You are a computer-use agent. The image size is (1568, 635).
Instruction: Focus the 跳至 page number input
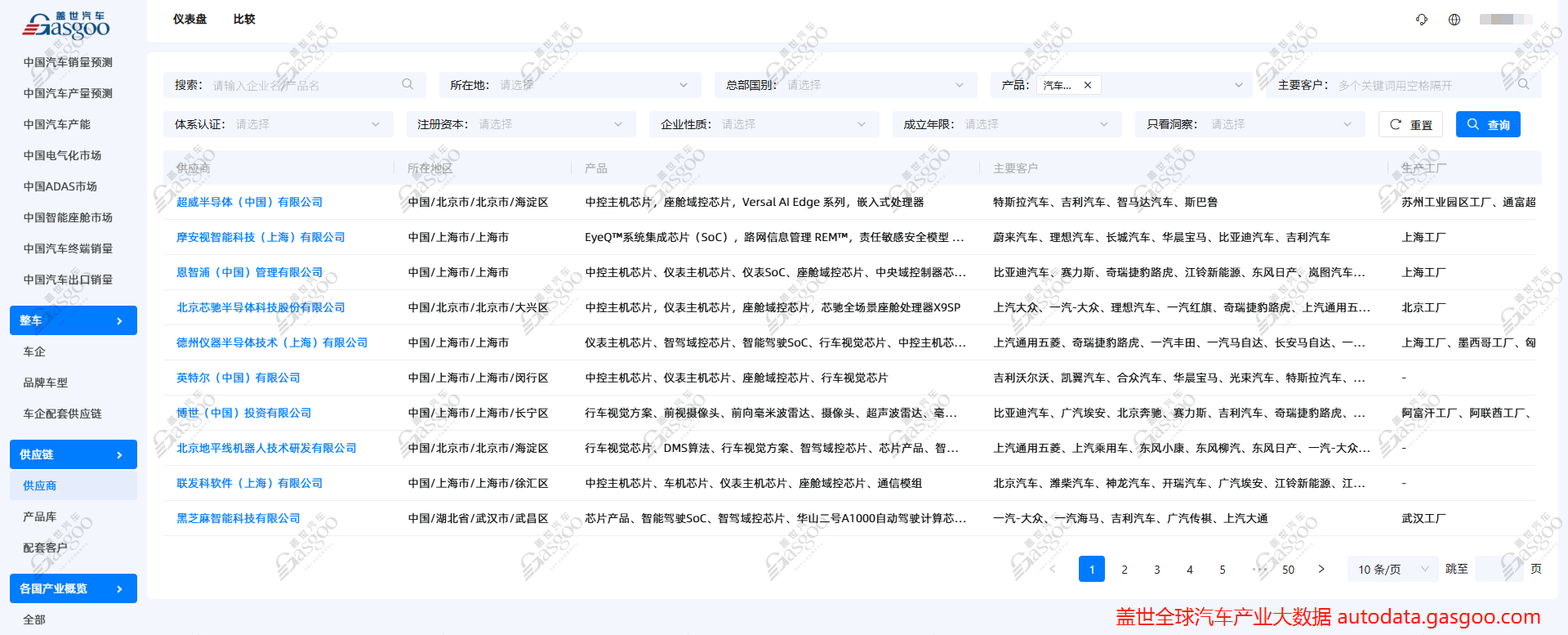click(1499, 569)
